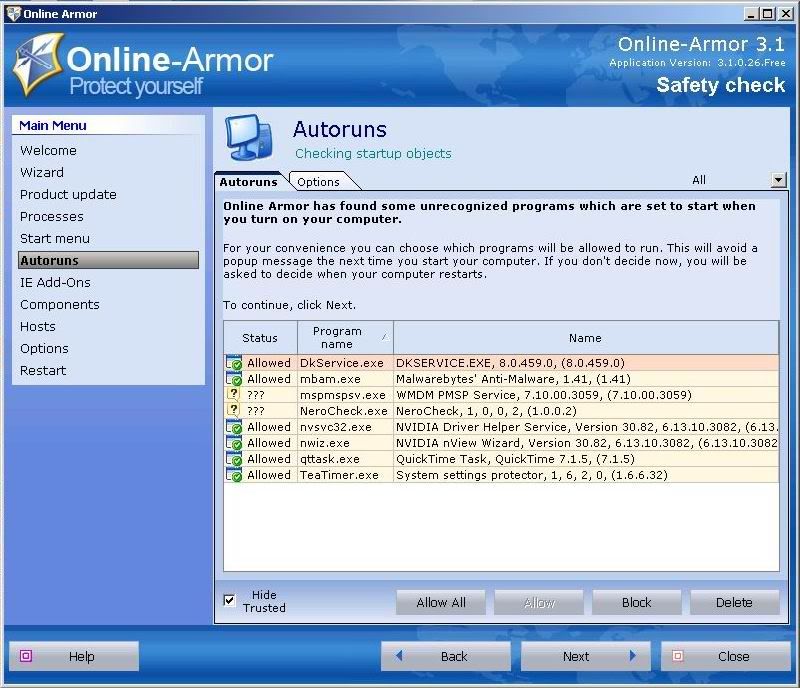The width and height of the screenshot is (800, 688).
Task: Select Autoruns in the Main Menu
Action: coord(108,260)
